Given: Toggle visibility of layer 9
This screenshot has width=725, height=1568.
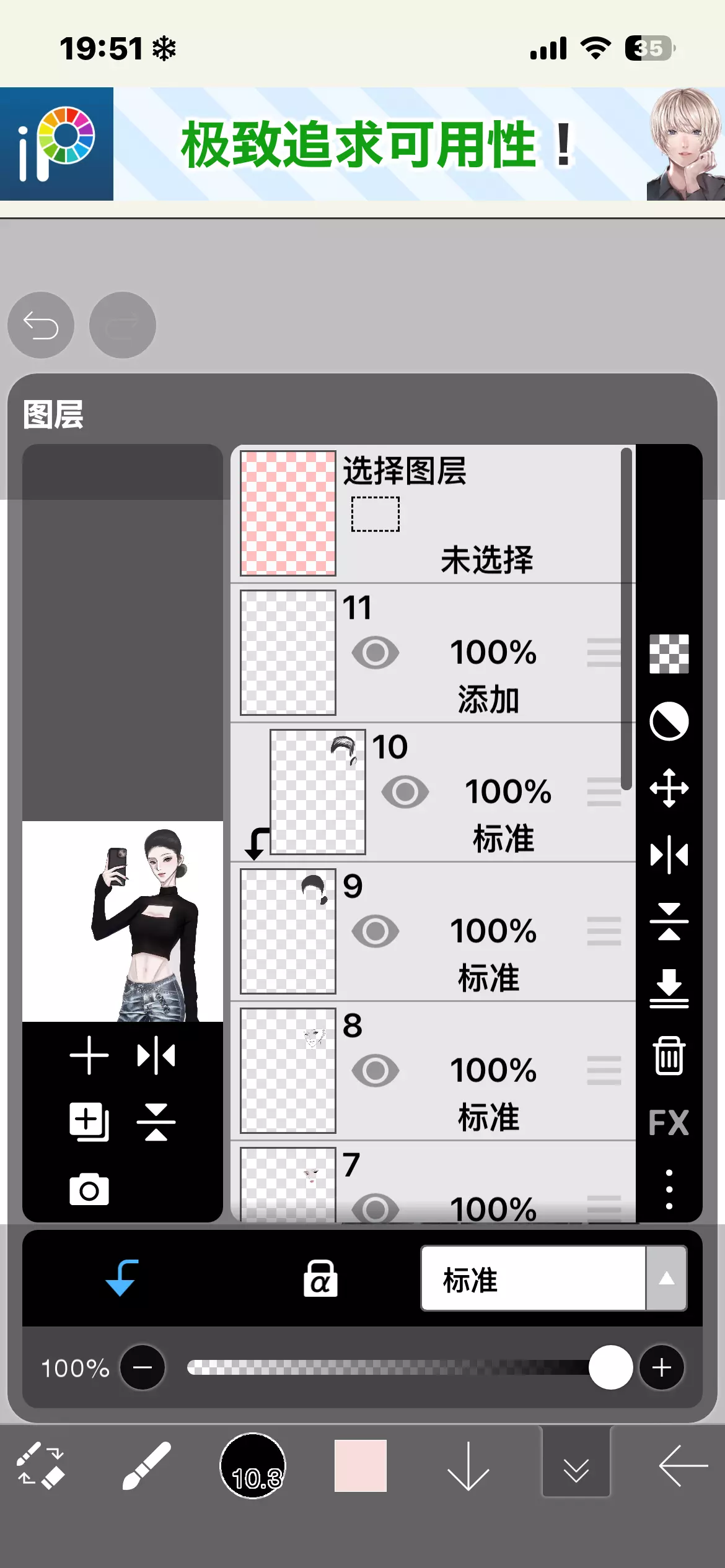Looking at the screenshot, I should [375, 931].
